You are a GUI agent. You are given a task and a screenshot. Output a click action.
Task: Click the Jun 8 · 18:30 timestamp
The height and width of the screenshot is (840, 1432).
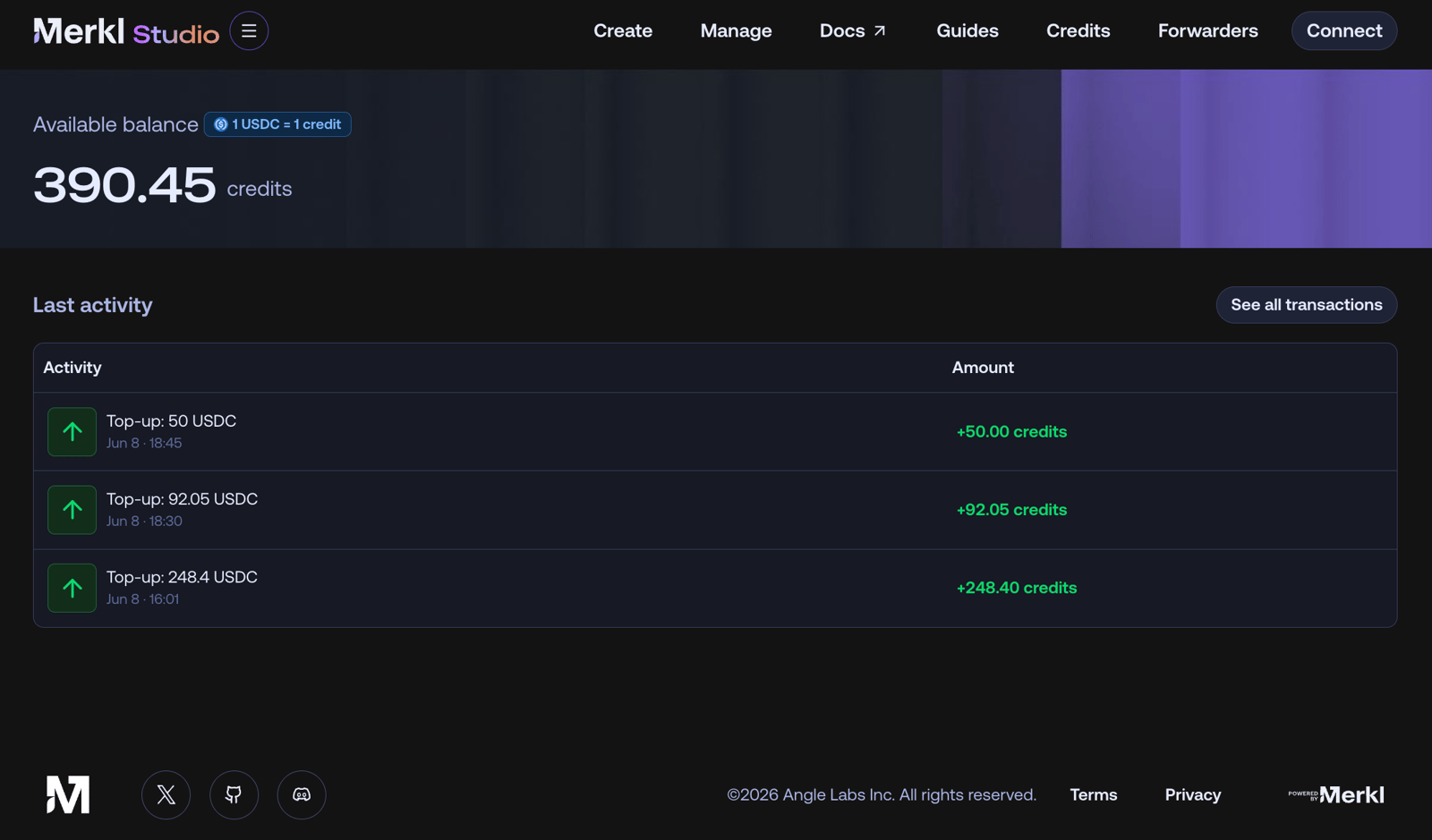coord(144,521)
